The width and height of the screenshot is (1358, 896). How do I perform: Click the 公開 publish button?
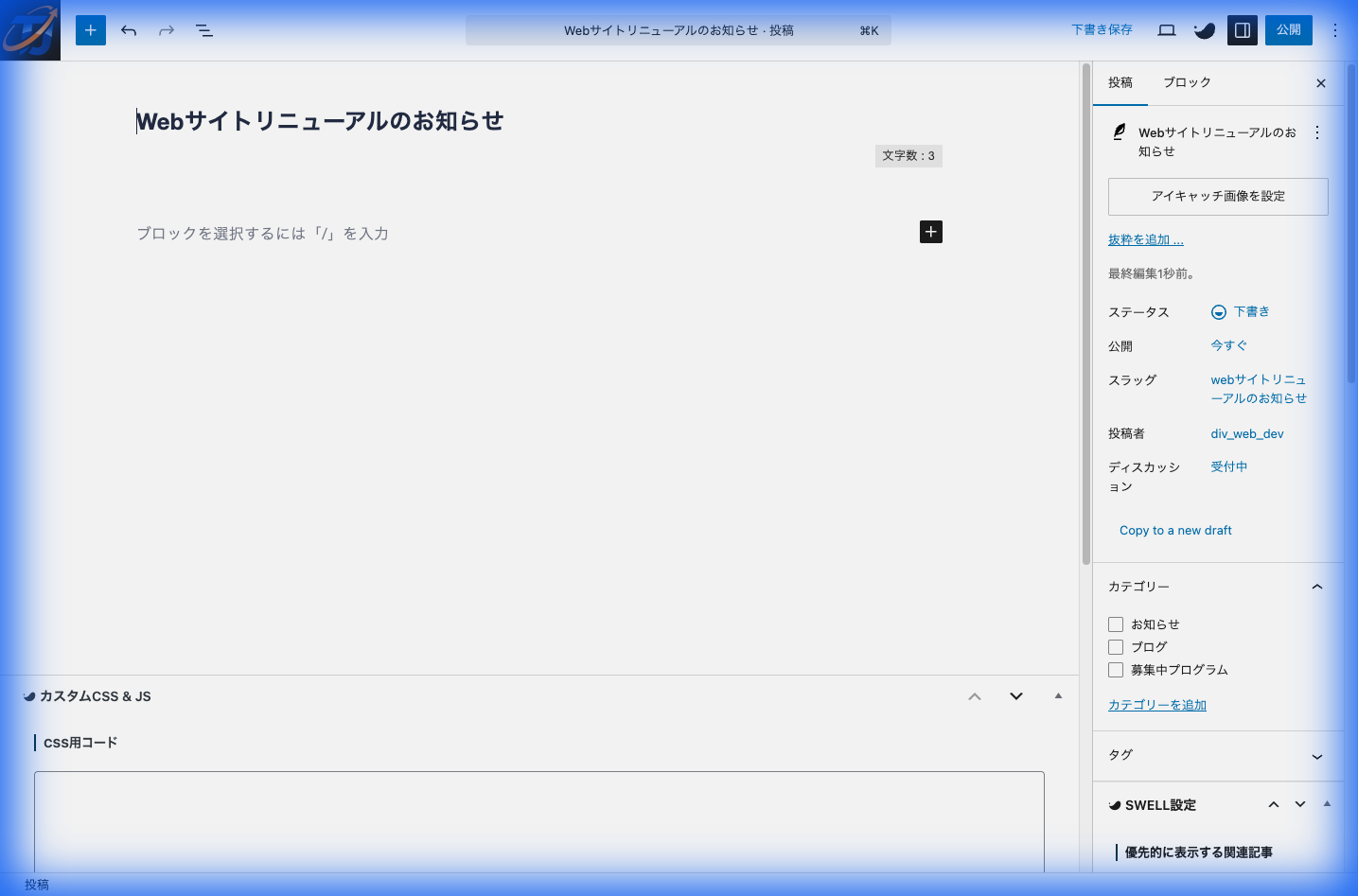point(1288,29)
